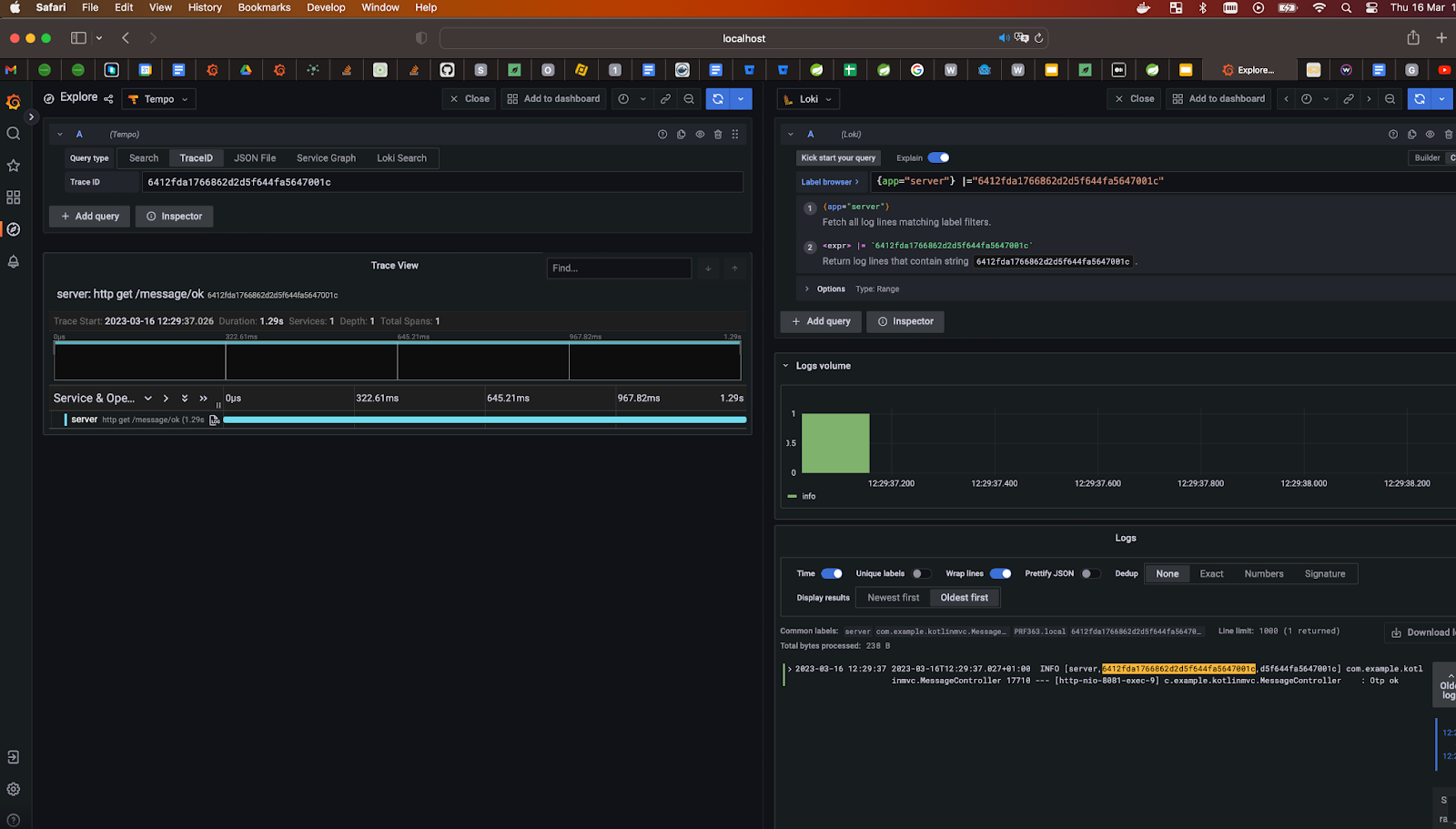Run the Loki query with the blue refresh icon
This screenshot has height=829, width=1456.
pos(1421,98)
